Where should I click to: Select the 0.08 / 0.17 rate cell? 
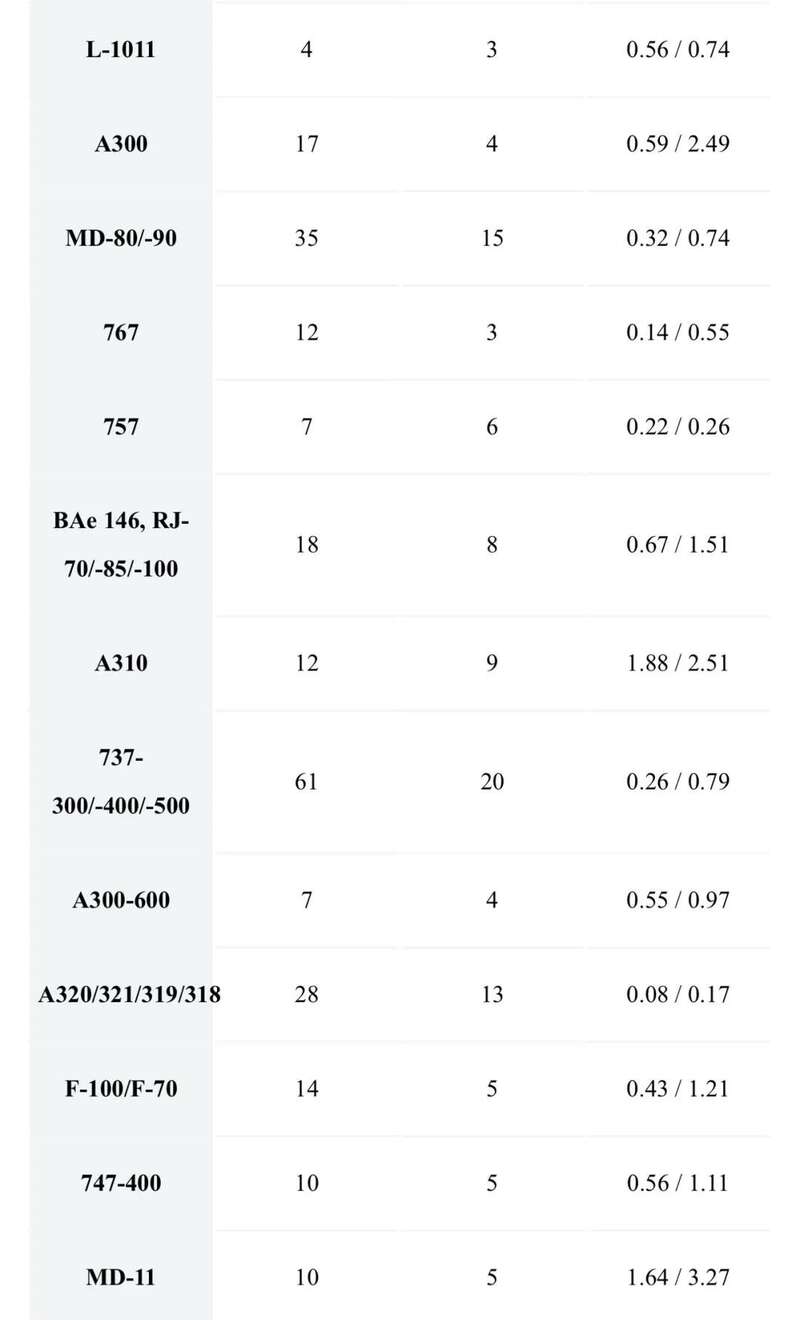pyautogui.click(x=678, y=995)
